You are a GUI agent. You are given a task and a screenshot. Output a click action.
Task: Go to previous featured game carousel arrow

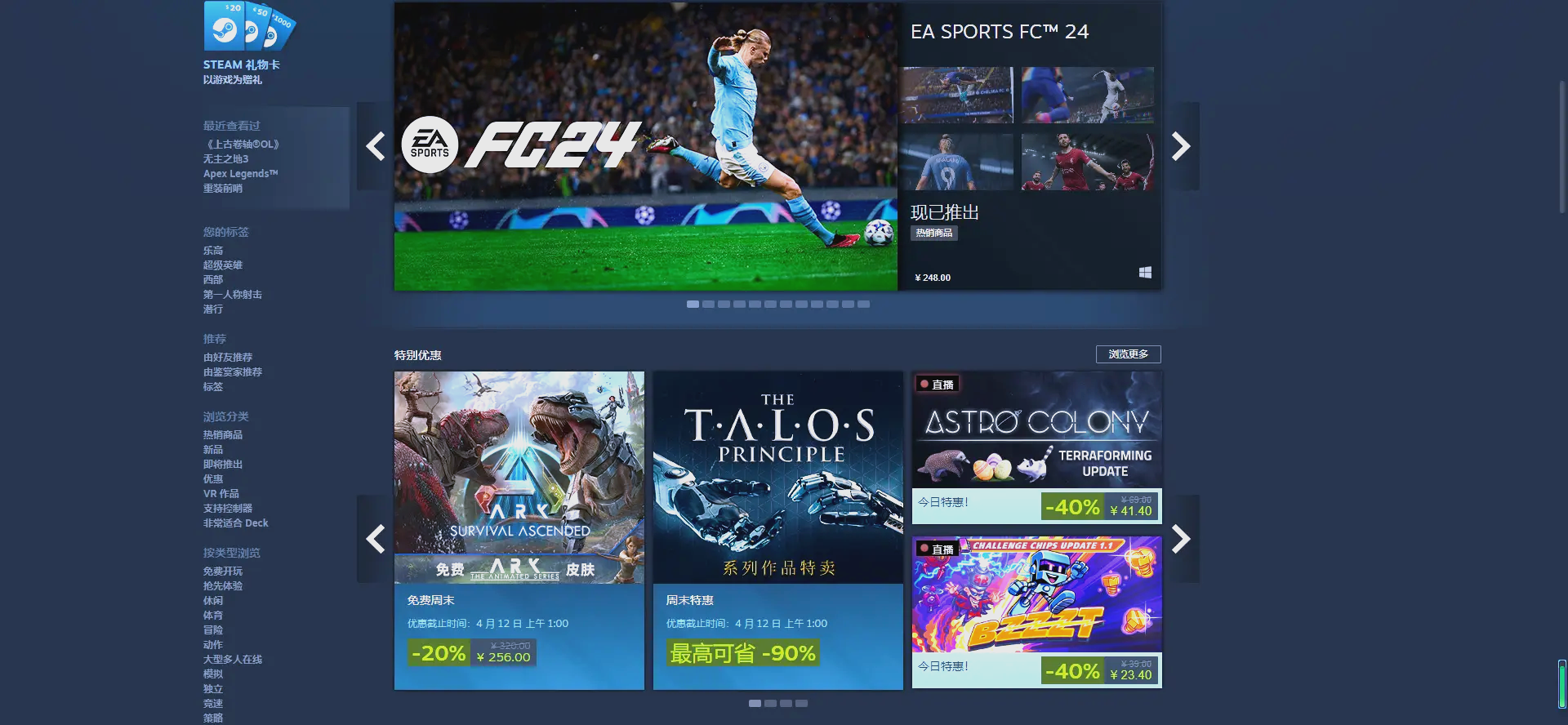pos(376,146)
